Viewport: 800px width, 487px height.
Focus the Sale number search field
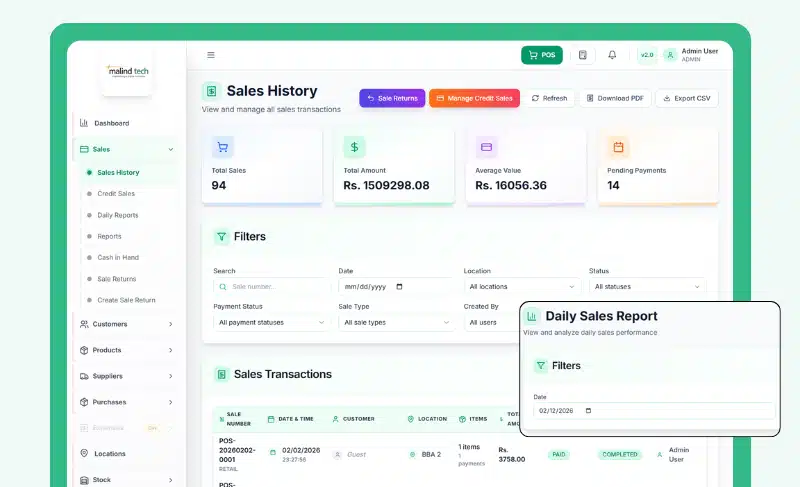pos(271,287)
